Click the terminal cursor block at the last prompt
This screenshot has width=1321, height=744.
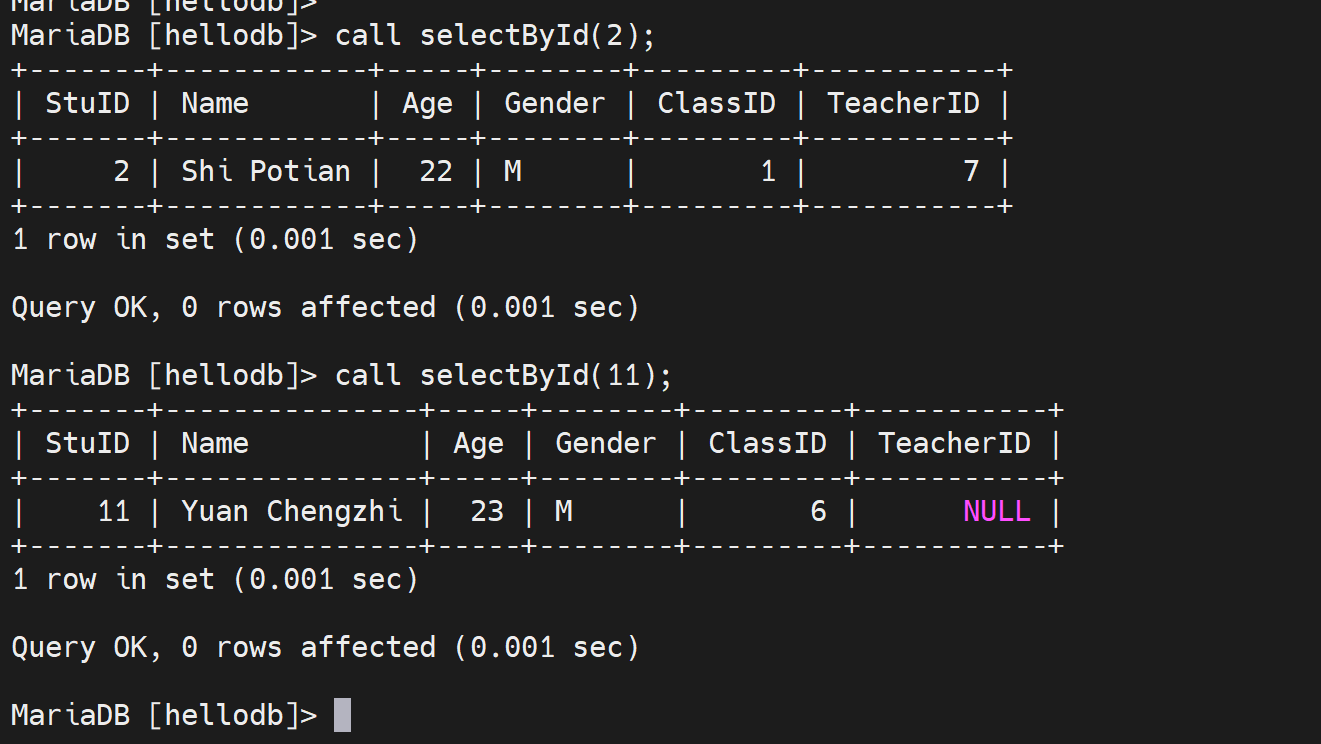[342, 715]
